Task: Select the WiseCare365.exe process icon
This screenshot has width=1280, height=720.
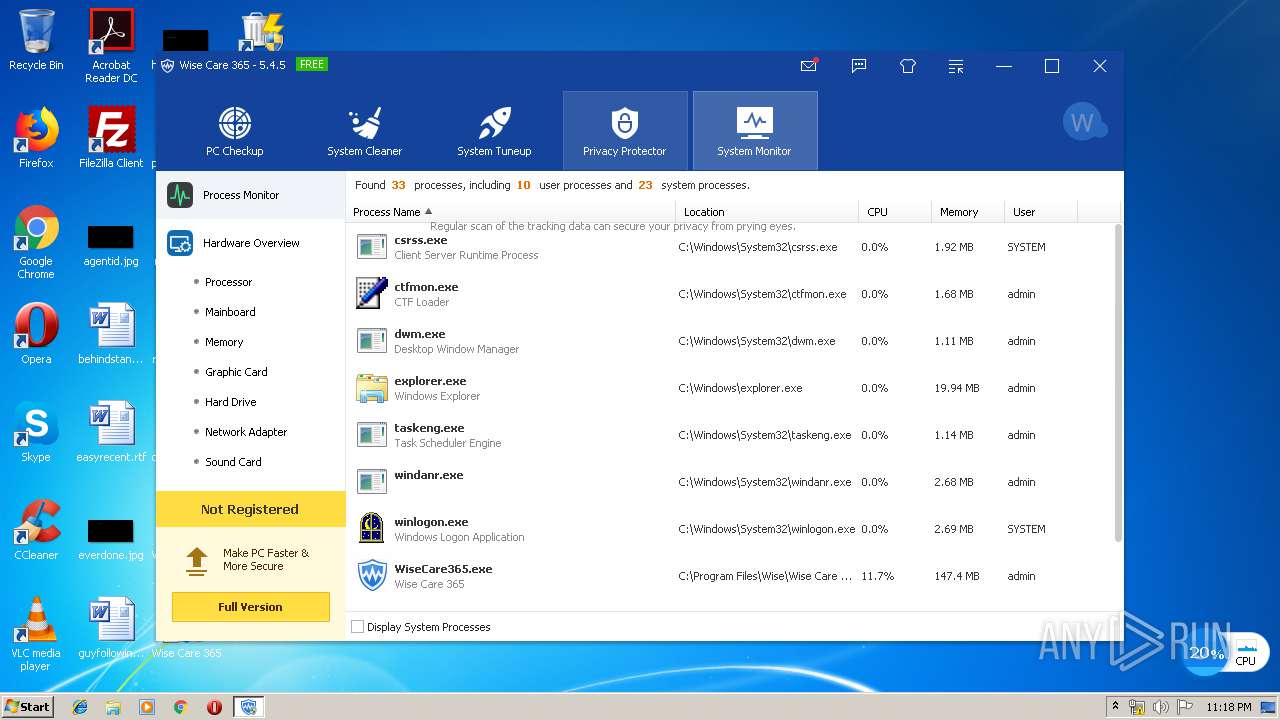Action: pos(372,576)
